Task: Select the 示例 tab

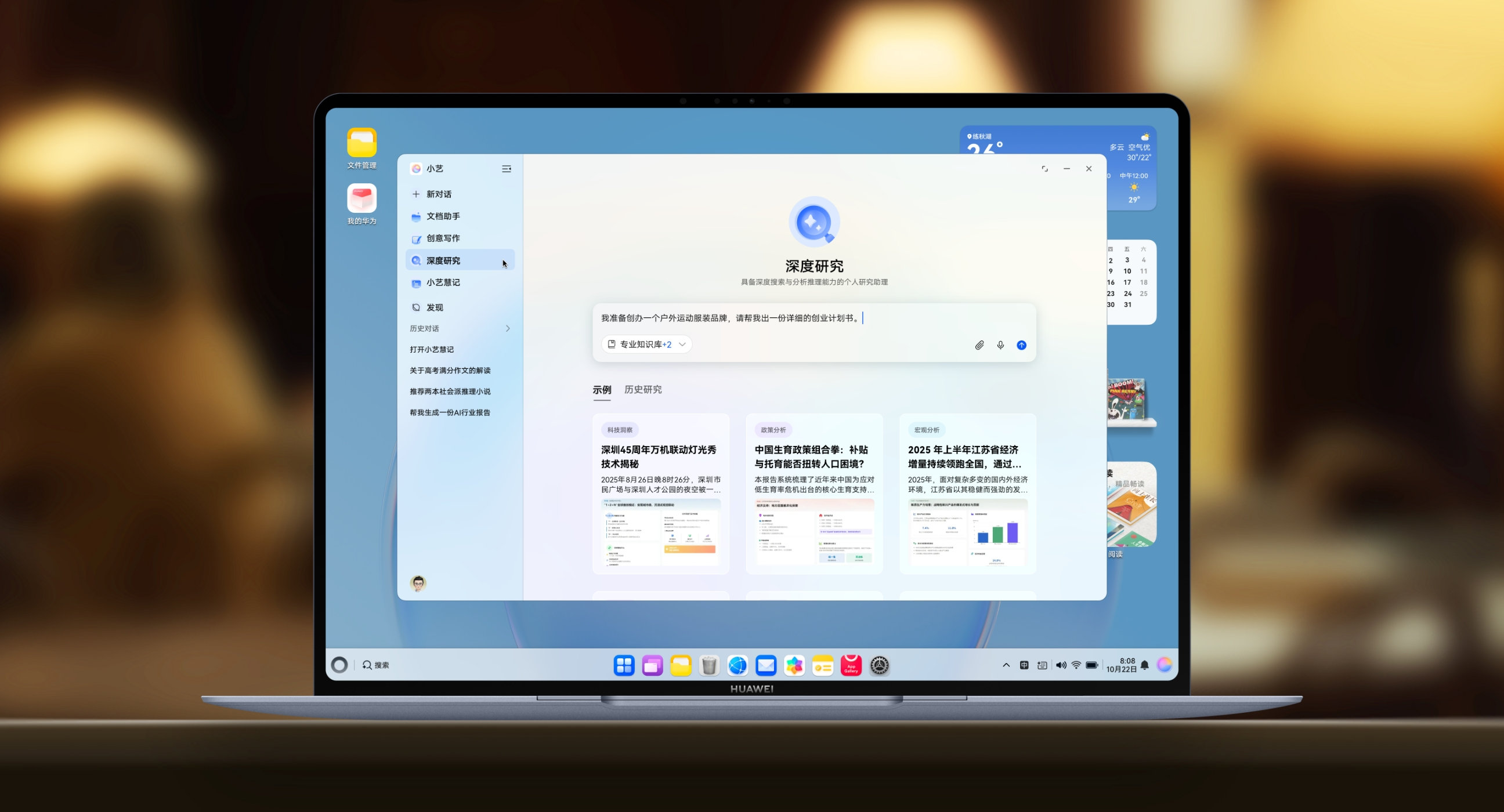Action: [601, 389]
